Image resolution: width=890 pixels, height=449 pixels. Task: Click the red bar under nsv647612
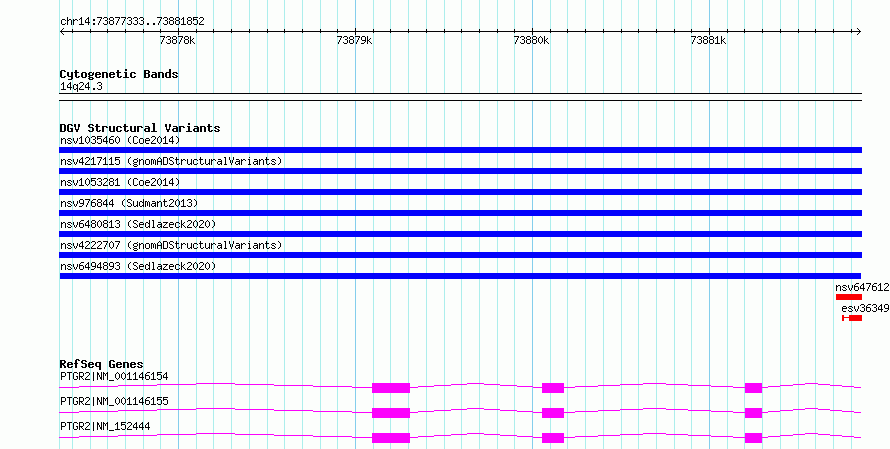coord(849,297)
